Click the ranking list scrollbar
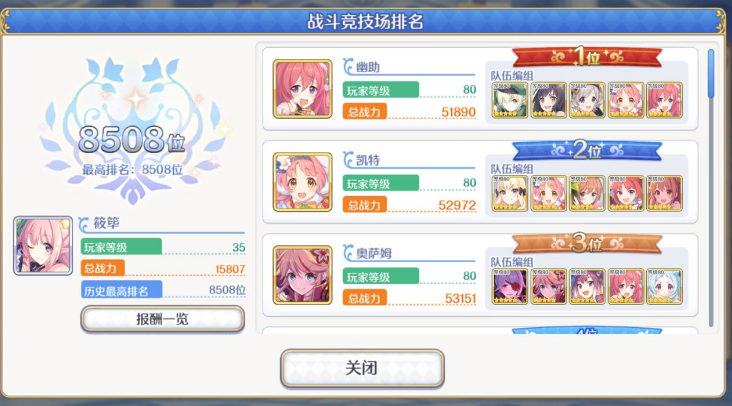Screen dimensions: 732x406 711,187
